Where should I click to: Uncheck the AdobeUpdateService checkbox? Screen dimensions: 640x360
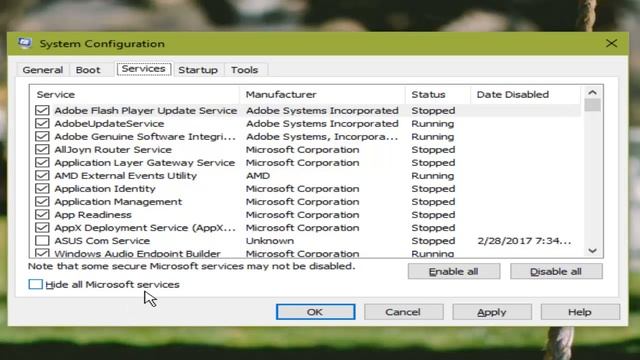(42, 124)
